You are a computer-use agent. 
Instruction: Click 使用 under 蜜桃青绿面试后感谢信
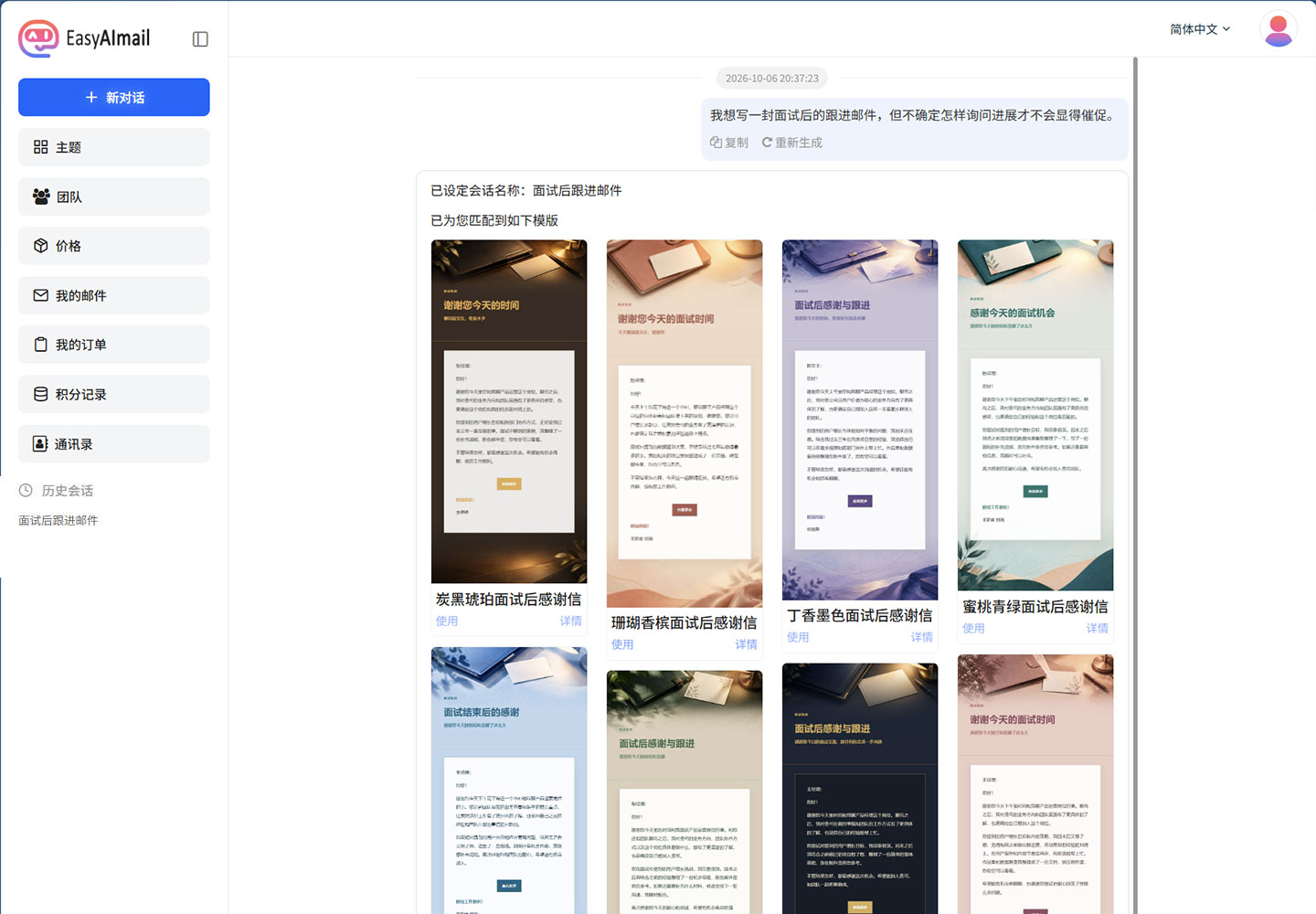tap(973, 628)
